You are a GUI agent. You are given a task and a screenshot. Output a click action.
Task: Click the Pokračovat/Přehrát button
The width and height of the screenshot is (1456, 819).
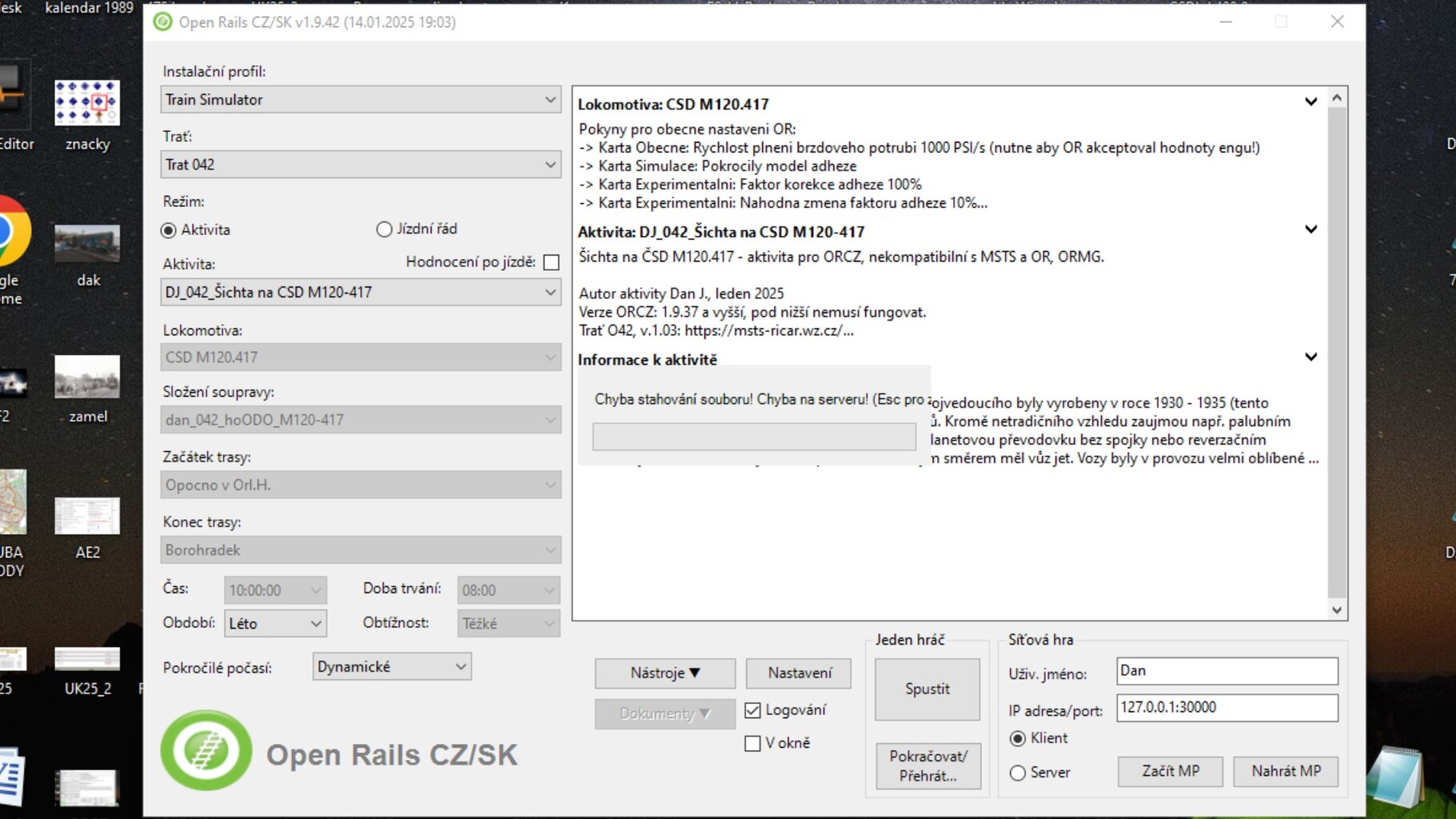point(928,766)
